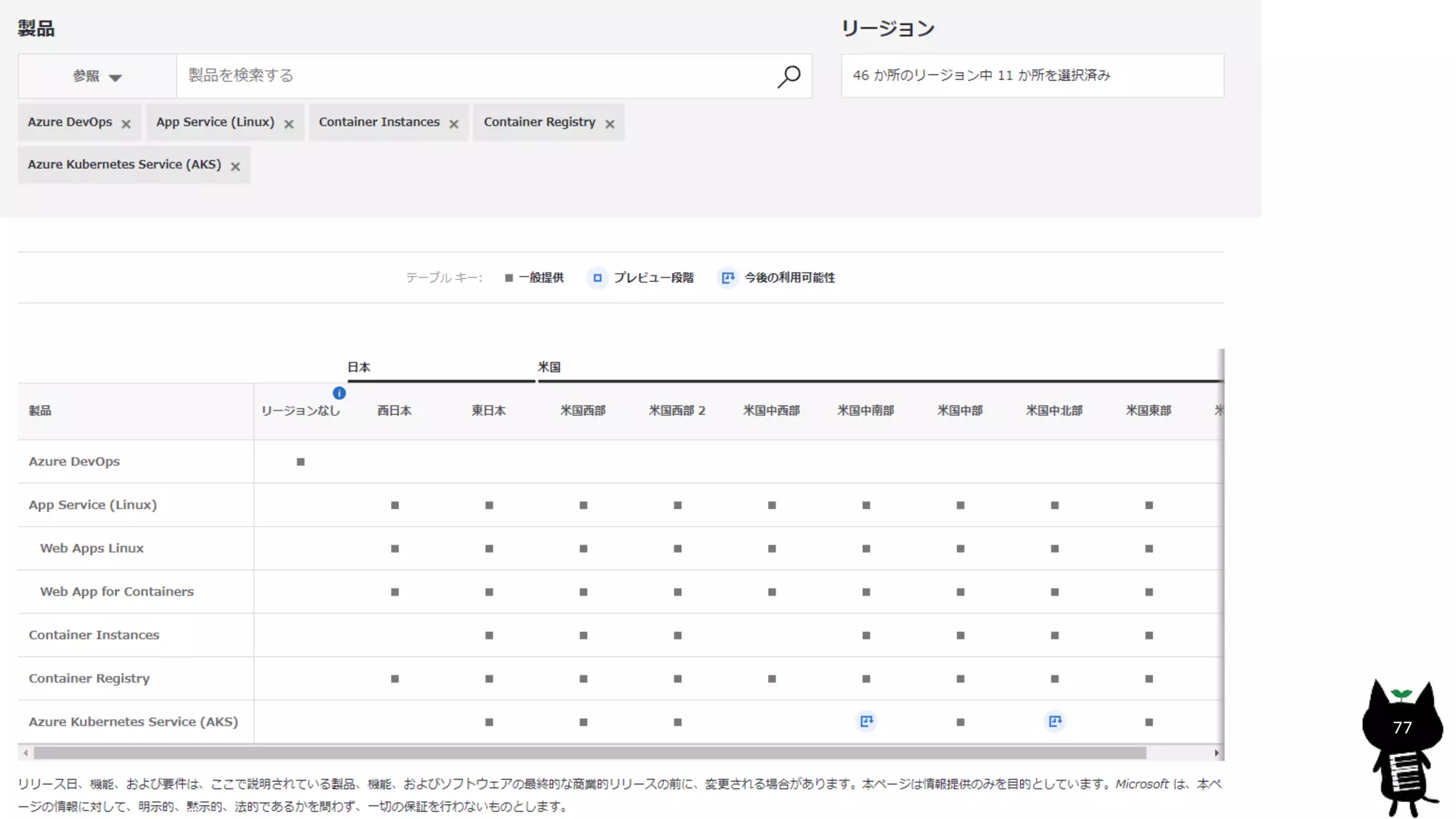Remove the Azure DevOps filter tag
Image resolution: width=1456 pixels, height=819 pixels.
click(x=126, y=124)
